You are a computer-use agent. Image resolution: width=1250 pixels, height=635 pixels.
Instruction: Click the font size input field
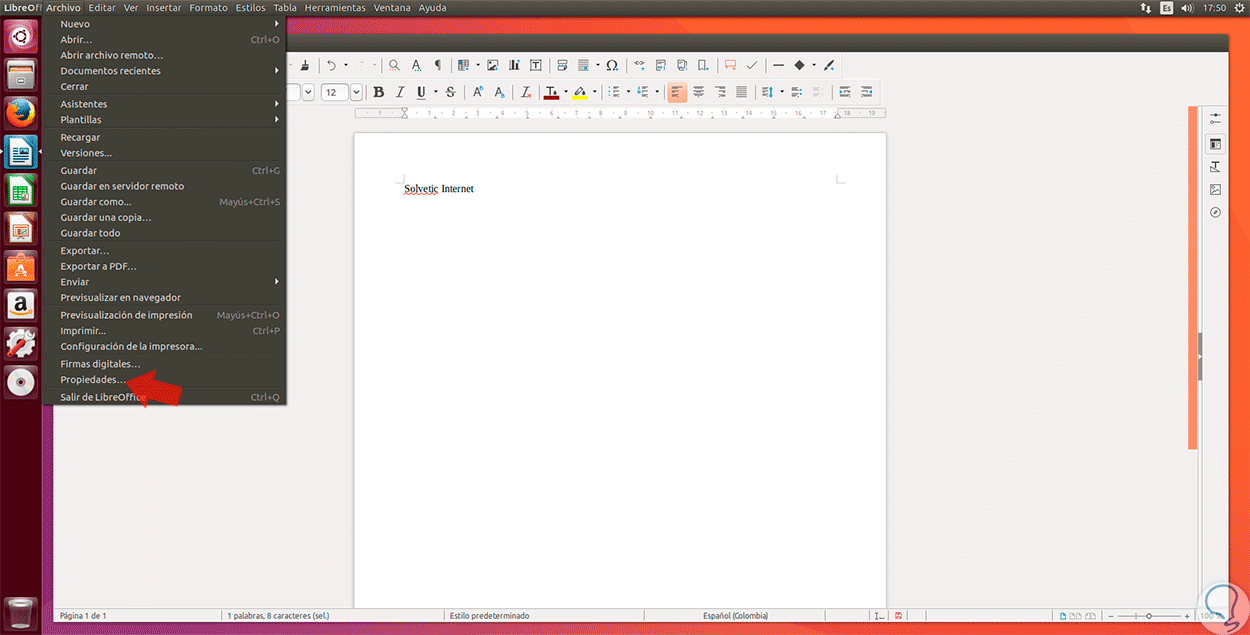tap(333, 92)
